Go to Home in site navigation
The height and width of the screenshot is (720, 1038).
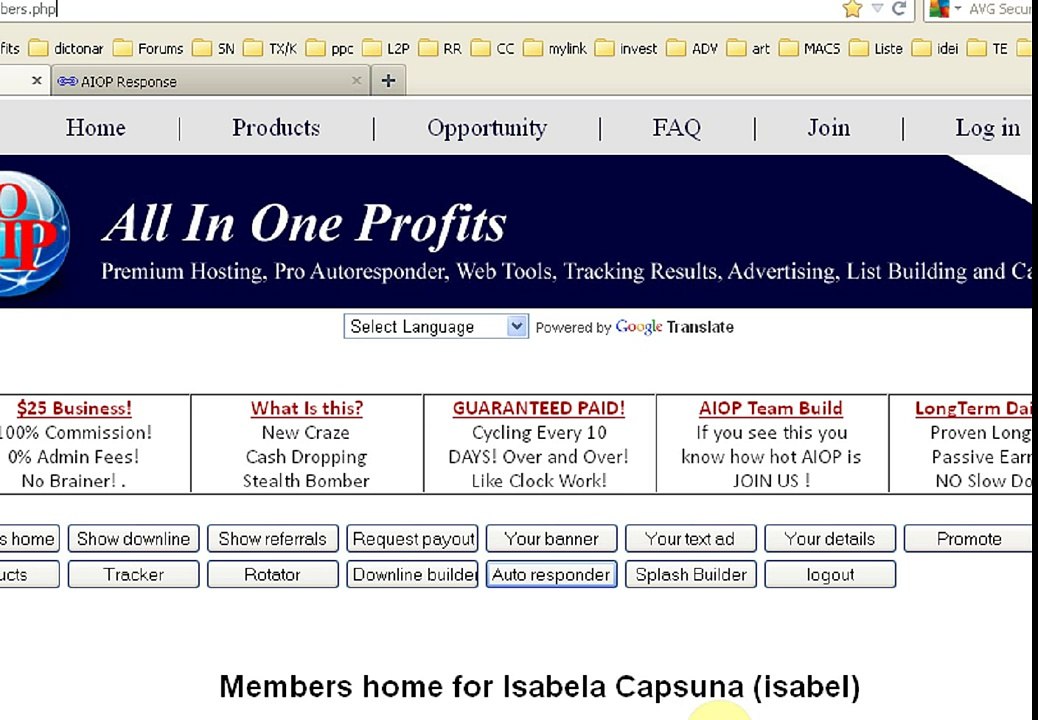[x=95, y=128]
